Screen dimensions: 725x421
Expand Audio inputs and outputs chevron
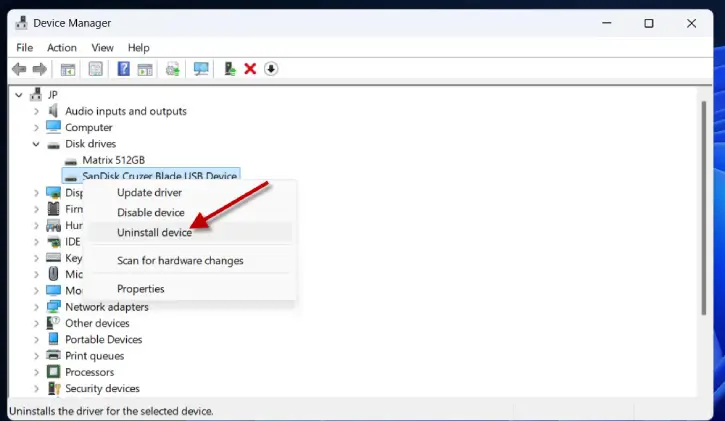pyautogui.click(x=36, y=111)
